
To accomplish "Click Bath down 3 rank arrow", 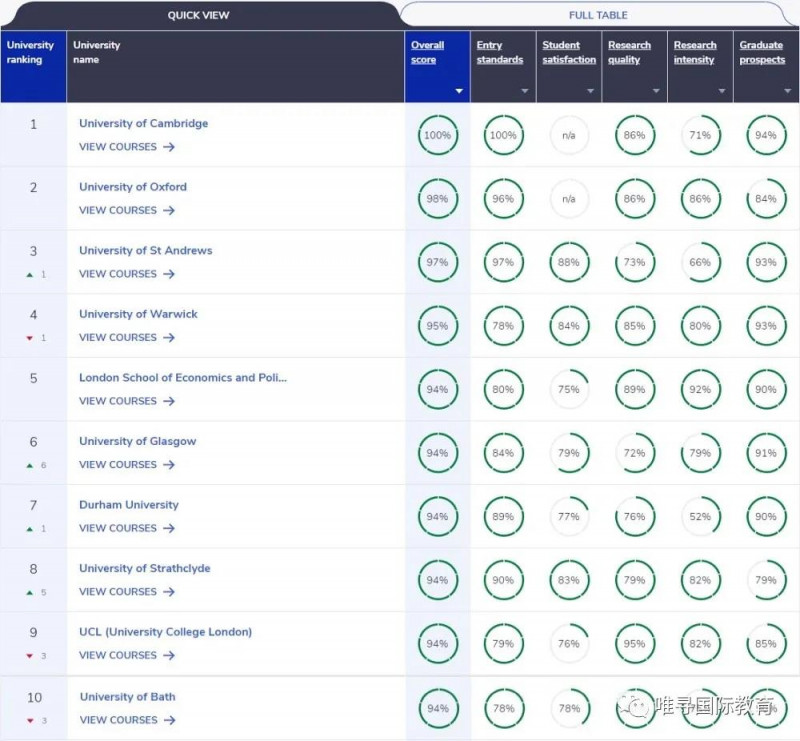I will point(30,721).
